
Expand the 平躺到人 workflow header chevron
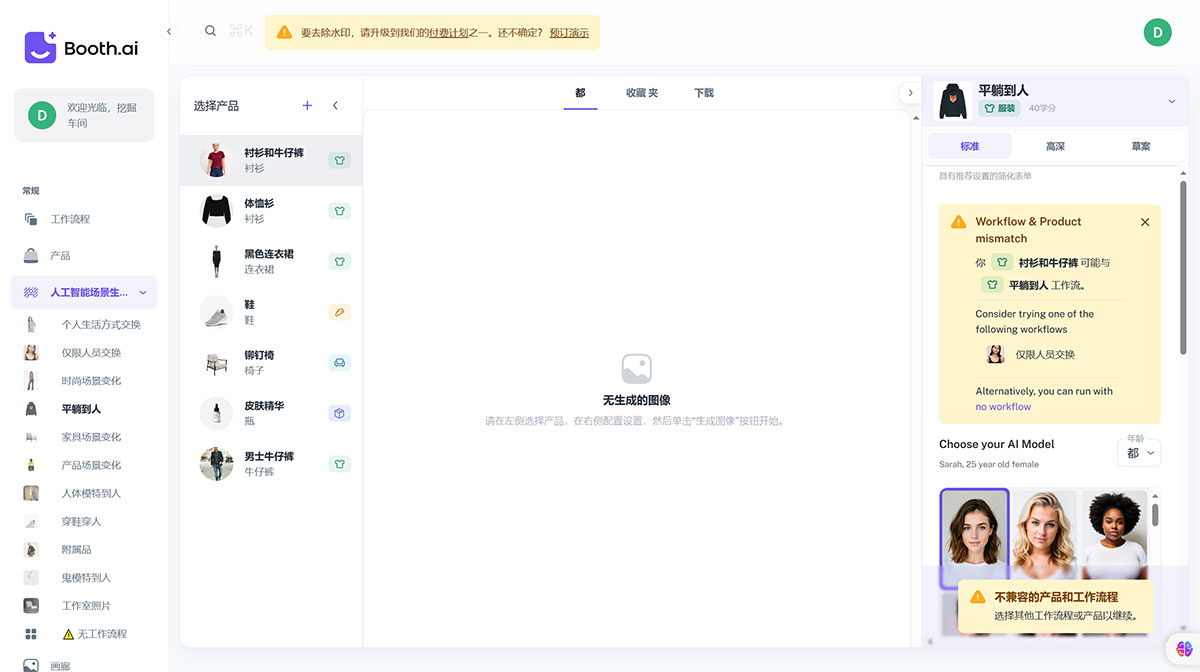point(1170,101)
